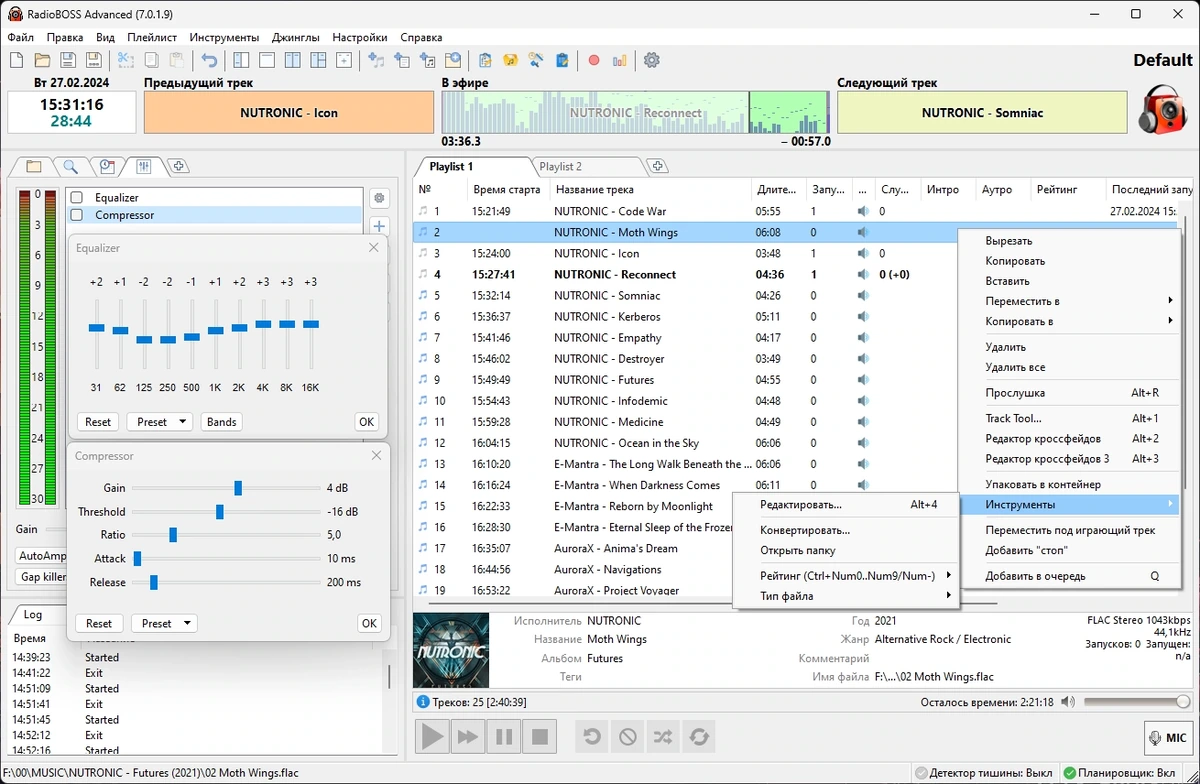The image size is (1200, 784).
Task: Open the 'Справка' menu
Action: (x=421, y=37)
